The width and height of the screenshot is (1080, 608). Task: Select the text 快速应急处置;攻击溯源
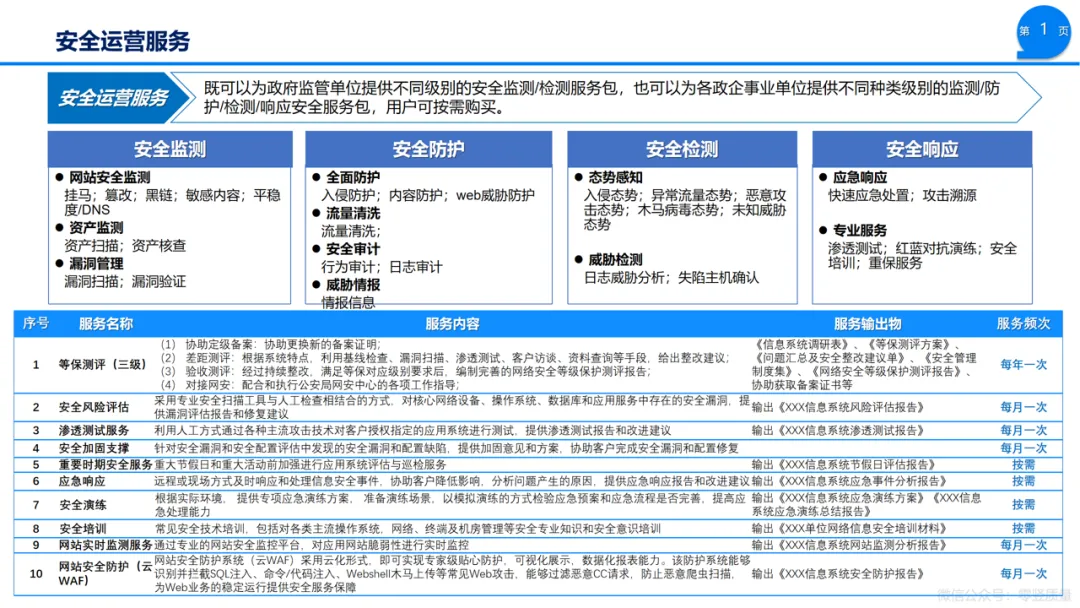902,196
